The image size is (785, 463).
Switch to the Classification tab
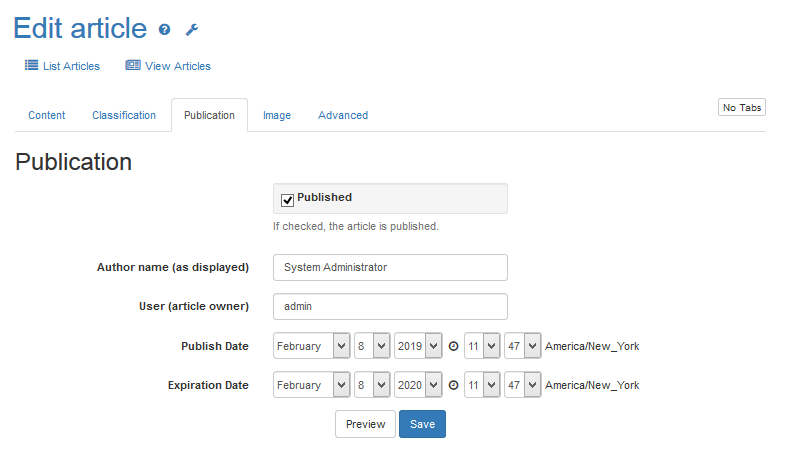[124, 115]
